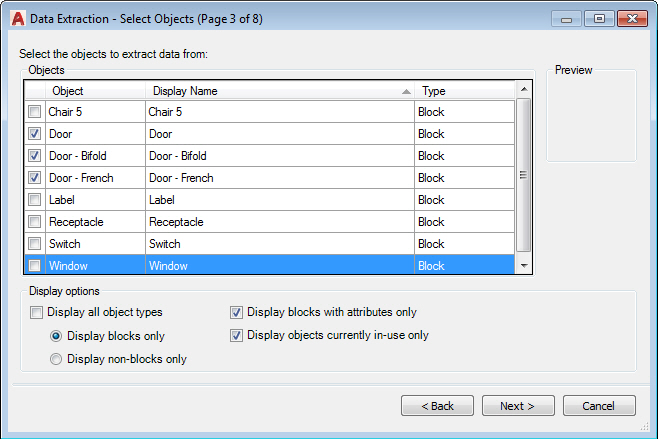The height and width of the screenshot is (439, 658).
Task: Click the Label object name cell
Action: [x=95, y=200]
